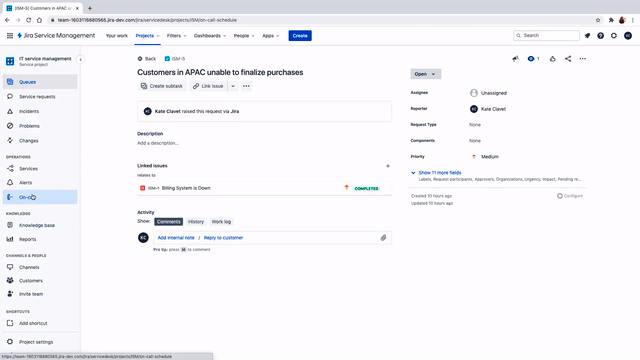Click the IT service management project header
640x360 pixels.
(39, 61)
